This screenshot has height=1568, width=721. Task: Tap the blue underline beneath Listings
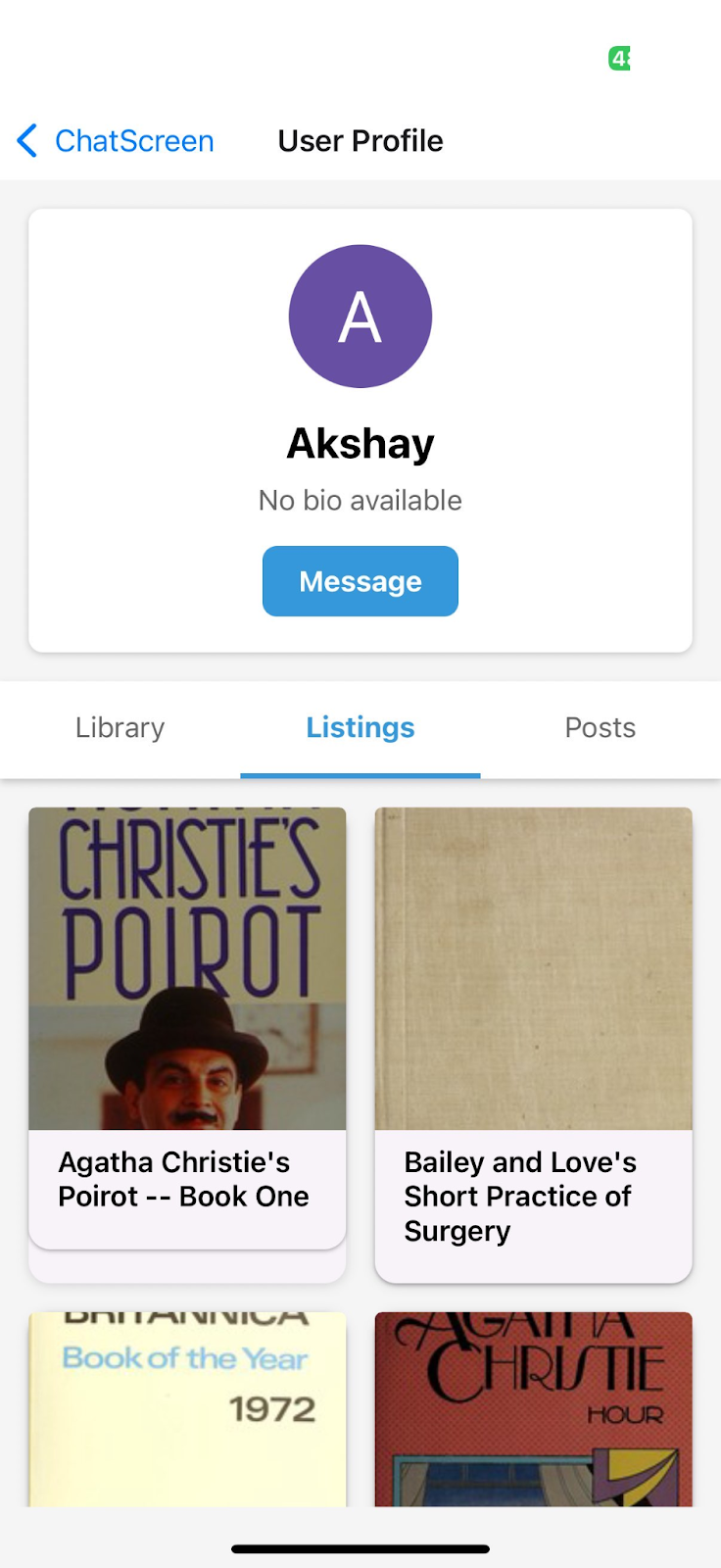360,775
